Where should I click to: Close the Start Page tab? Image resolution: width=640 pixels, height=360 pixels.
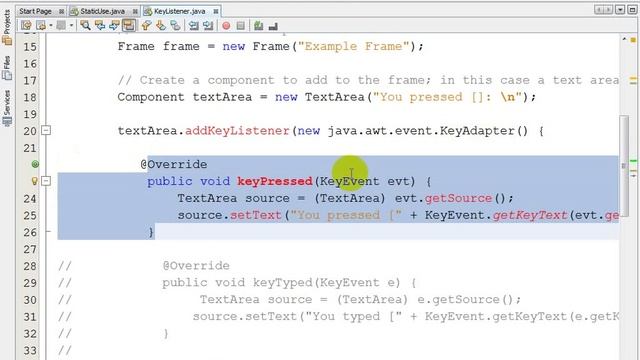(x=62, y=11)
